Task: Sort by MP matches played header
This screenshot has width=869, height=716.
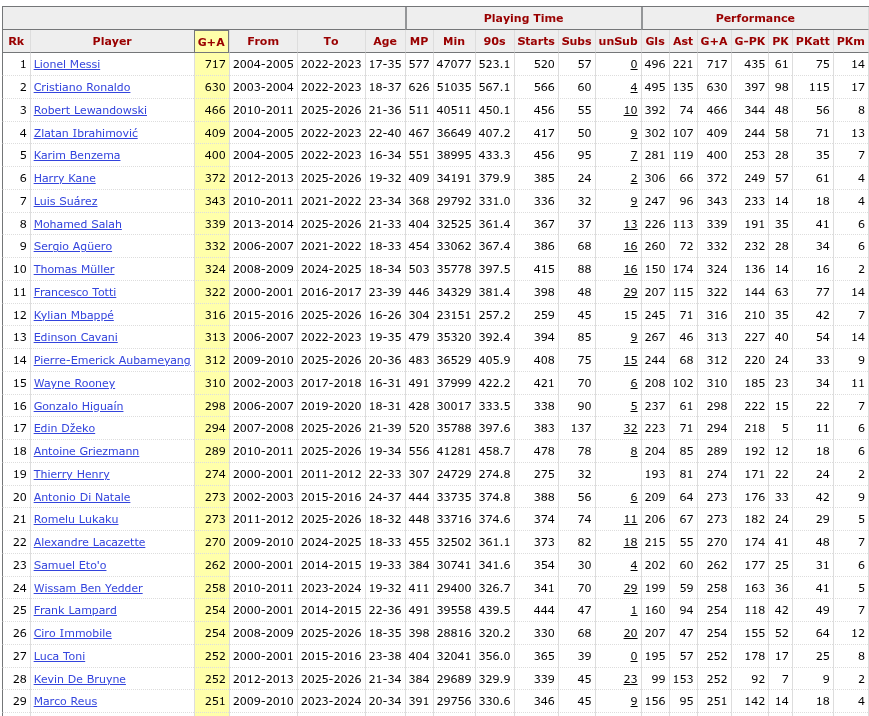Action: pos(419,41)
